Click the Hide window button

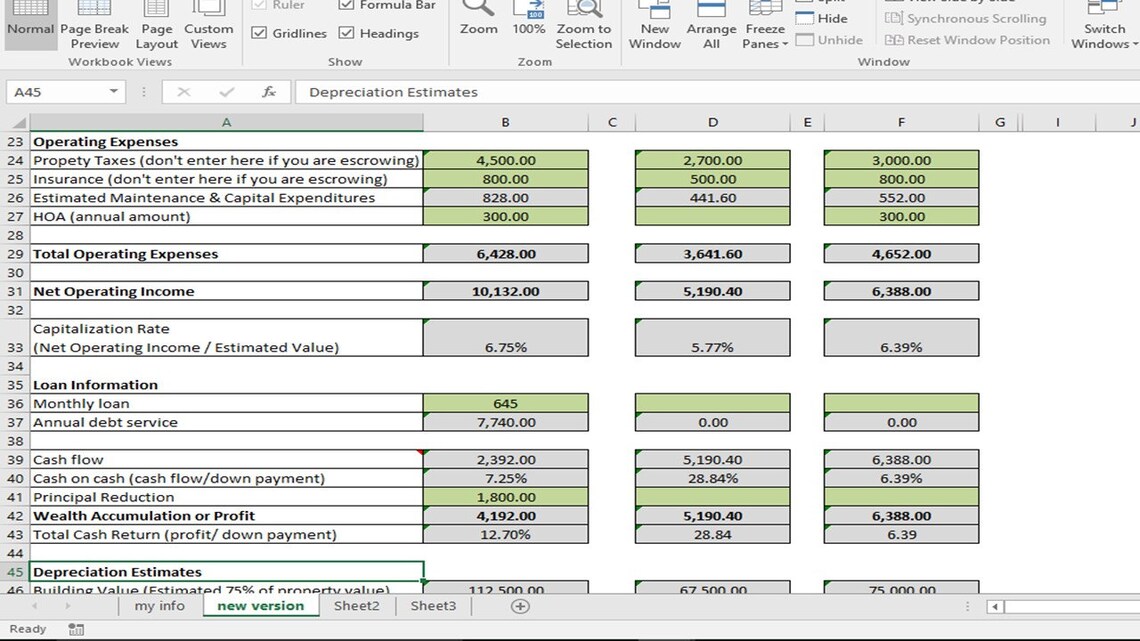coord(823,18)
